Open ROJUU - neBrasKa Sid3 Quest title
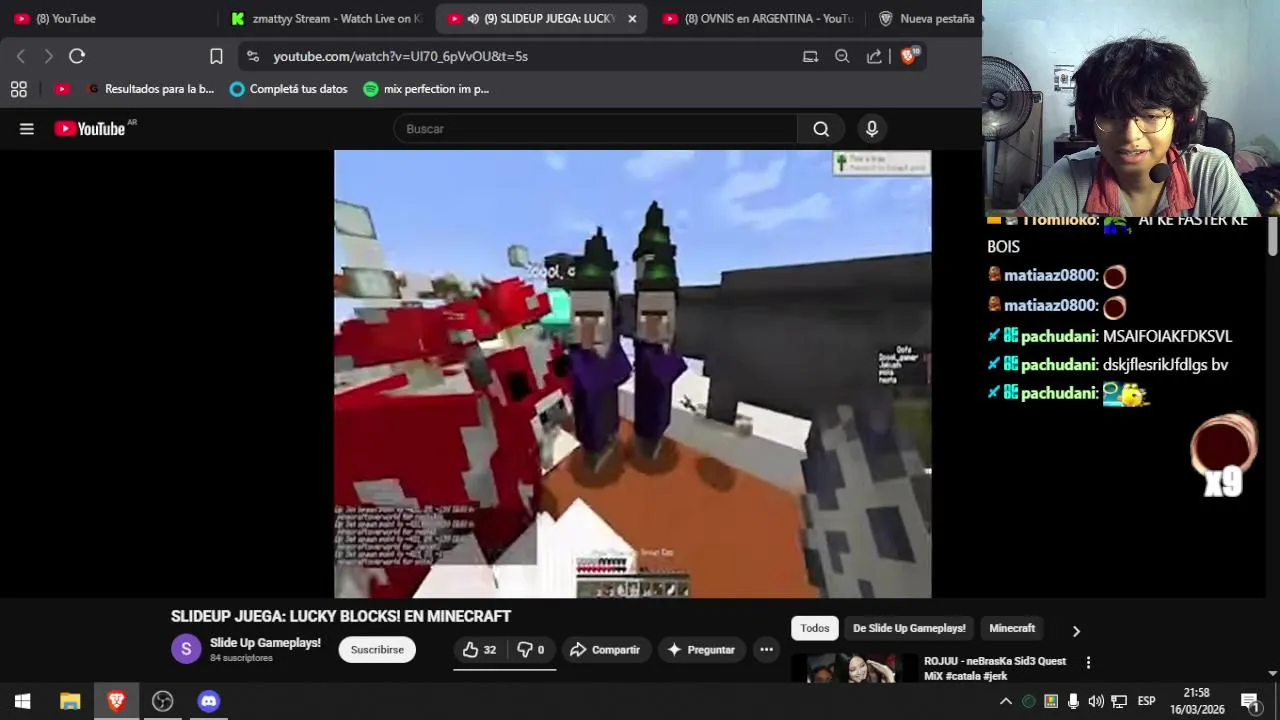Screen dimensions: 1280x720 995,668
